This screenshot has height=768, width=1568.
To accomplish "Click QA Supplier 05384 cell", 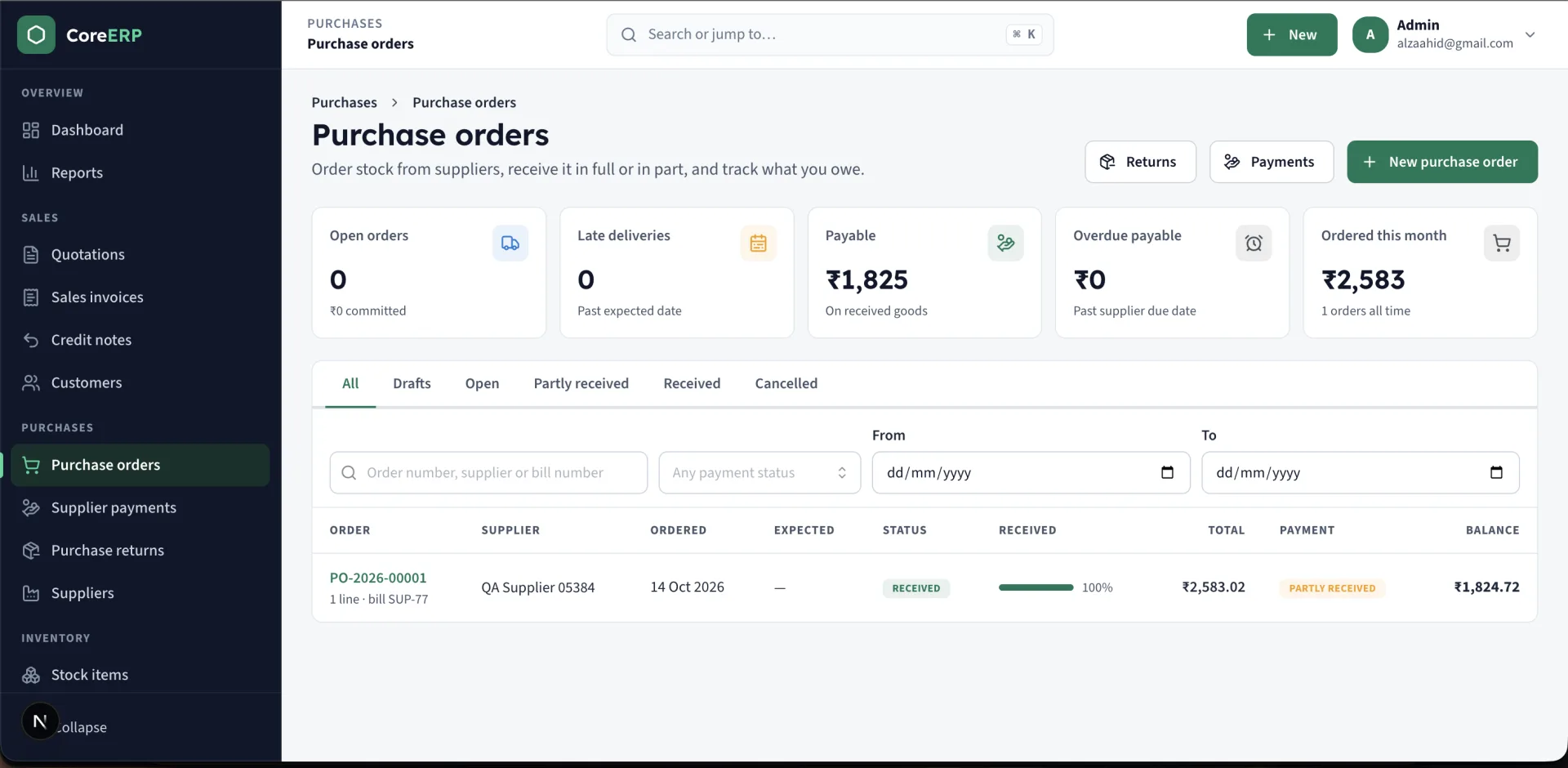I will click(x=538, y=587).
